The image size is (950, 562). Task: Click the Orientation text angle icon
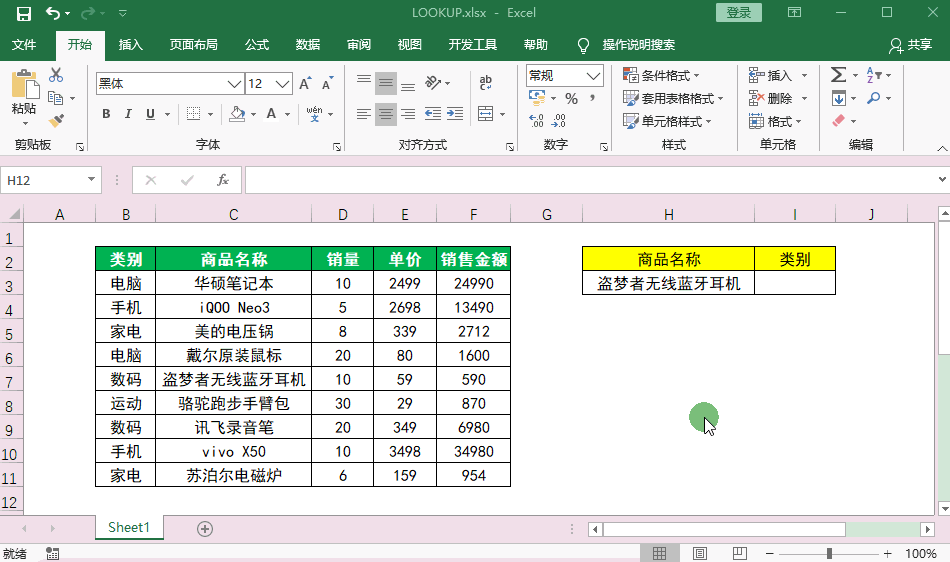click(x=433, y=82)
